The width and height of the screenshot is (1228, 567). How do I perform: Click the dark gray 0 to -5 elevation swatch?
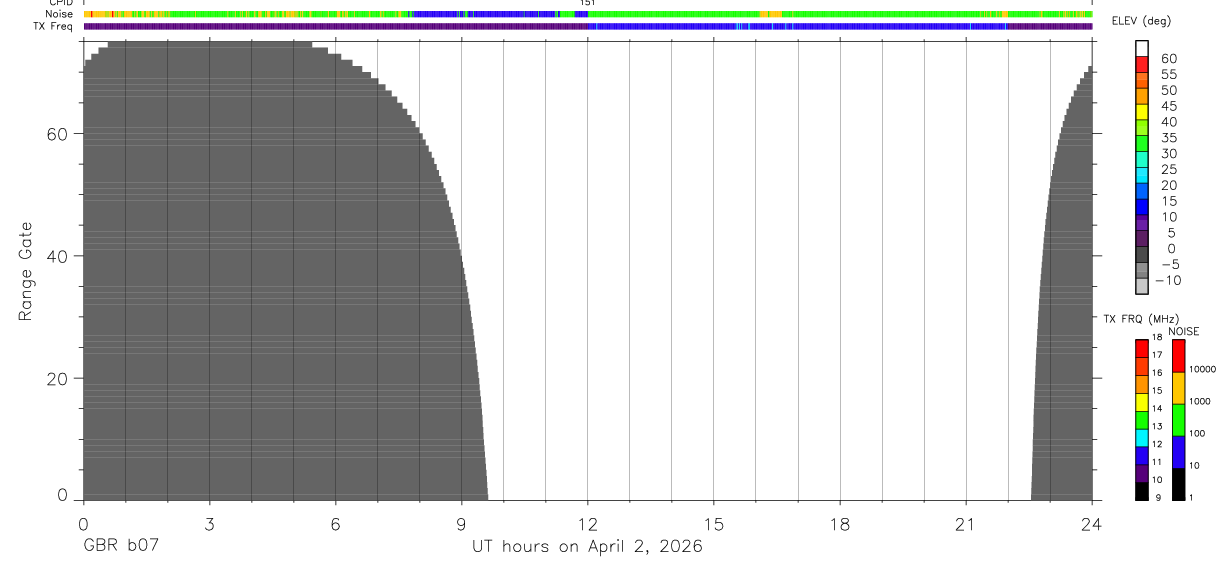[x=1142, y=255]
